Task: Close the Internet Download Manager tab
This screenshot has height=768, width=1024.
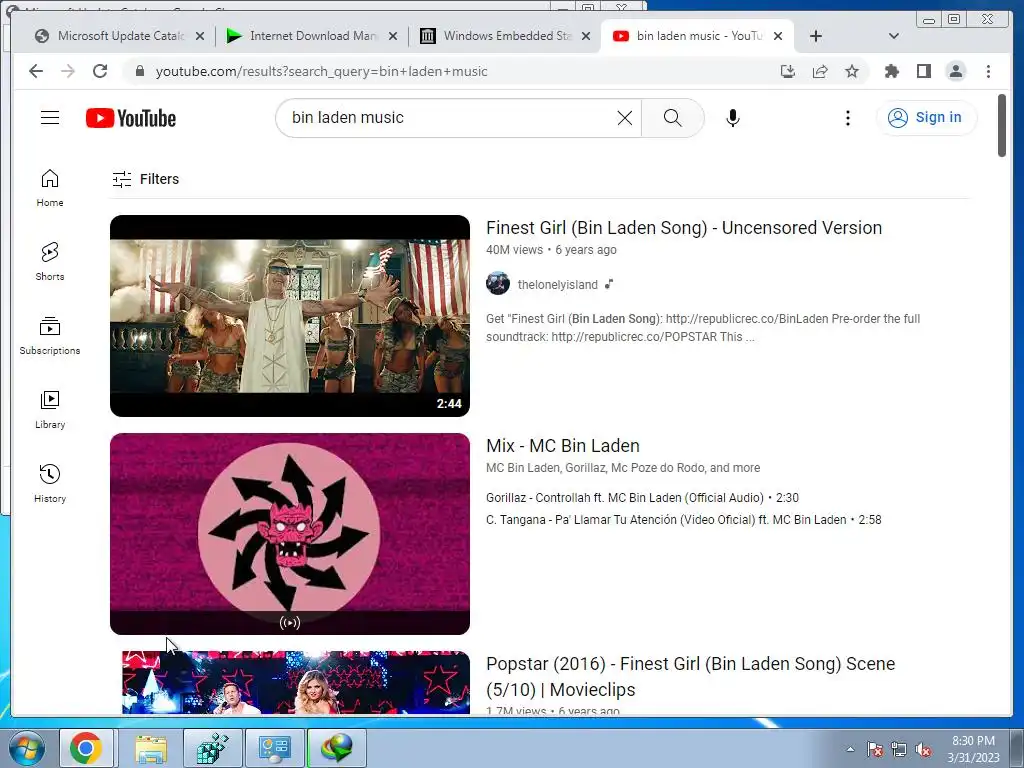Action: [392, 36]
